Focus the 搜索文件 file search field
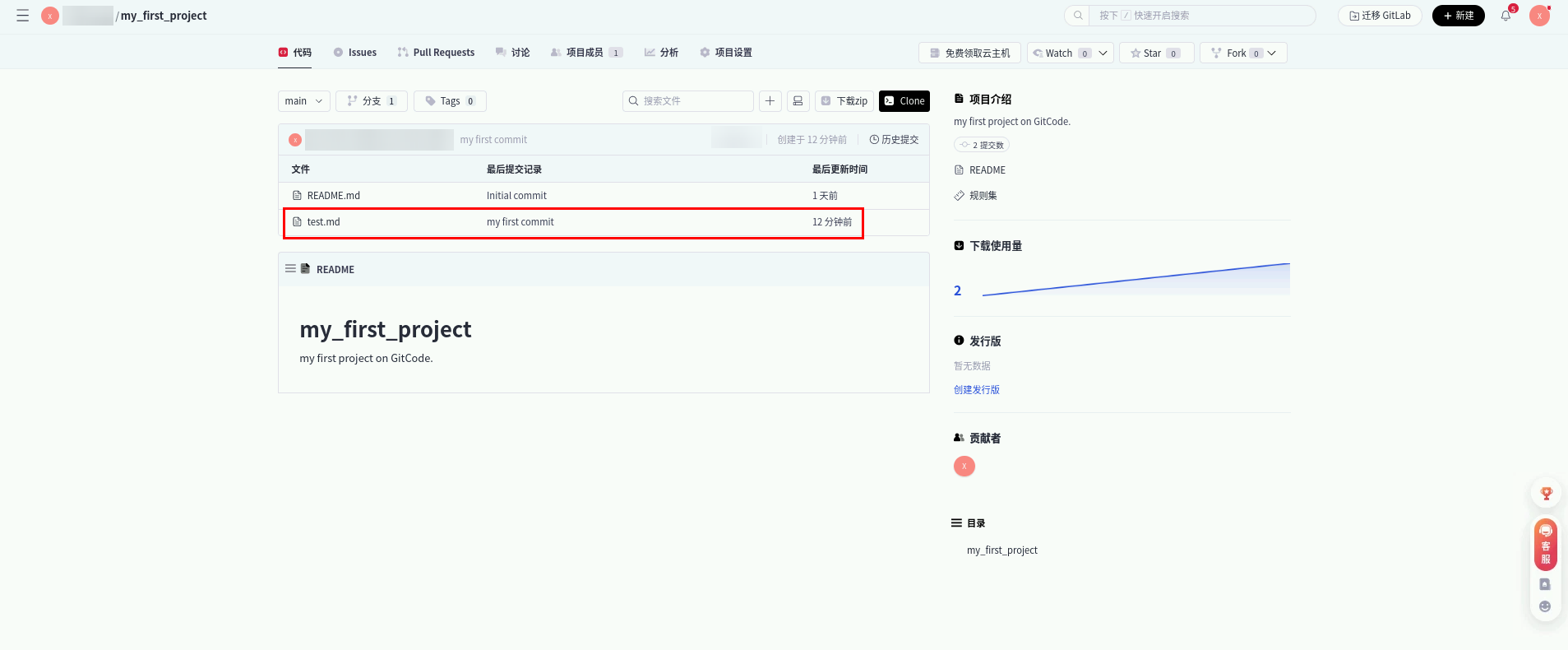The image size is (1568, 650). tap(695, 101)
